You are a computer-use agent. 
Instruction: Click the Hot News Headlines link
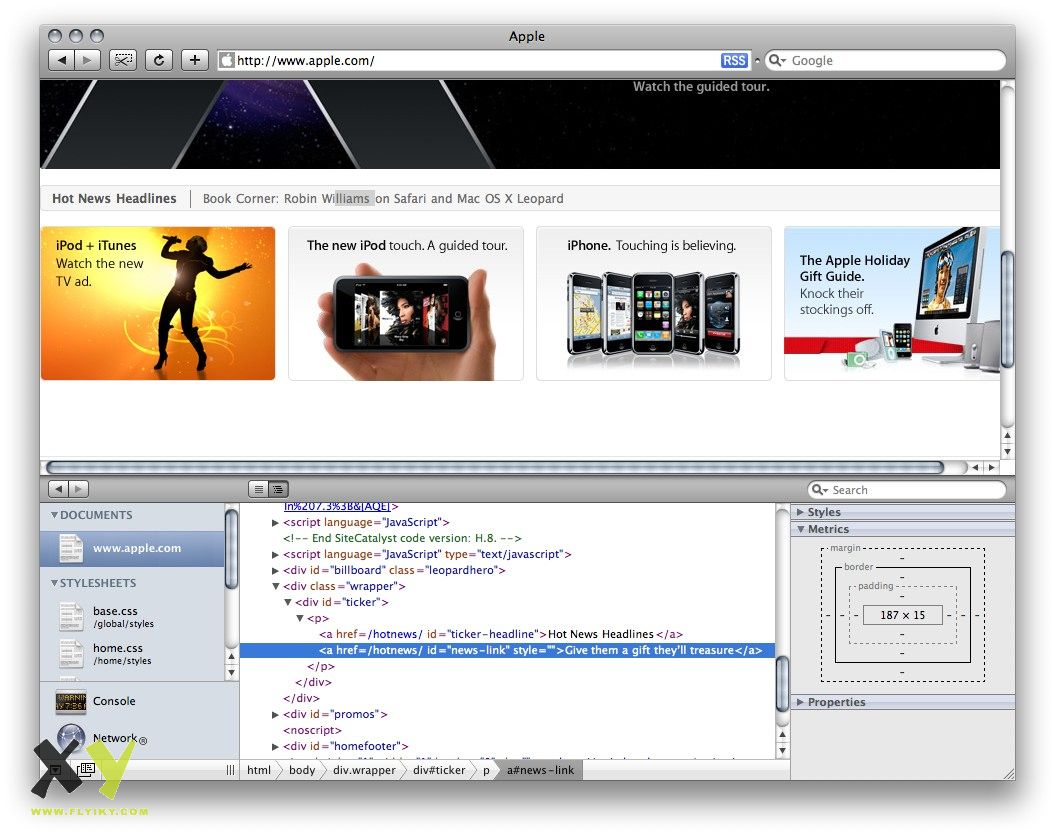tap(114, 199)
